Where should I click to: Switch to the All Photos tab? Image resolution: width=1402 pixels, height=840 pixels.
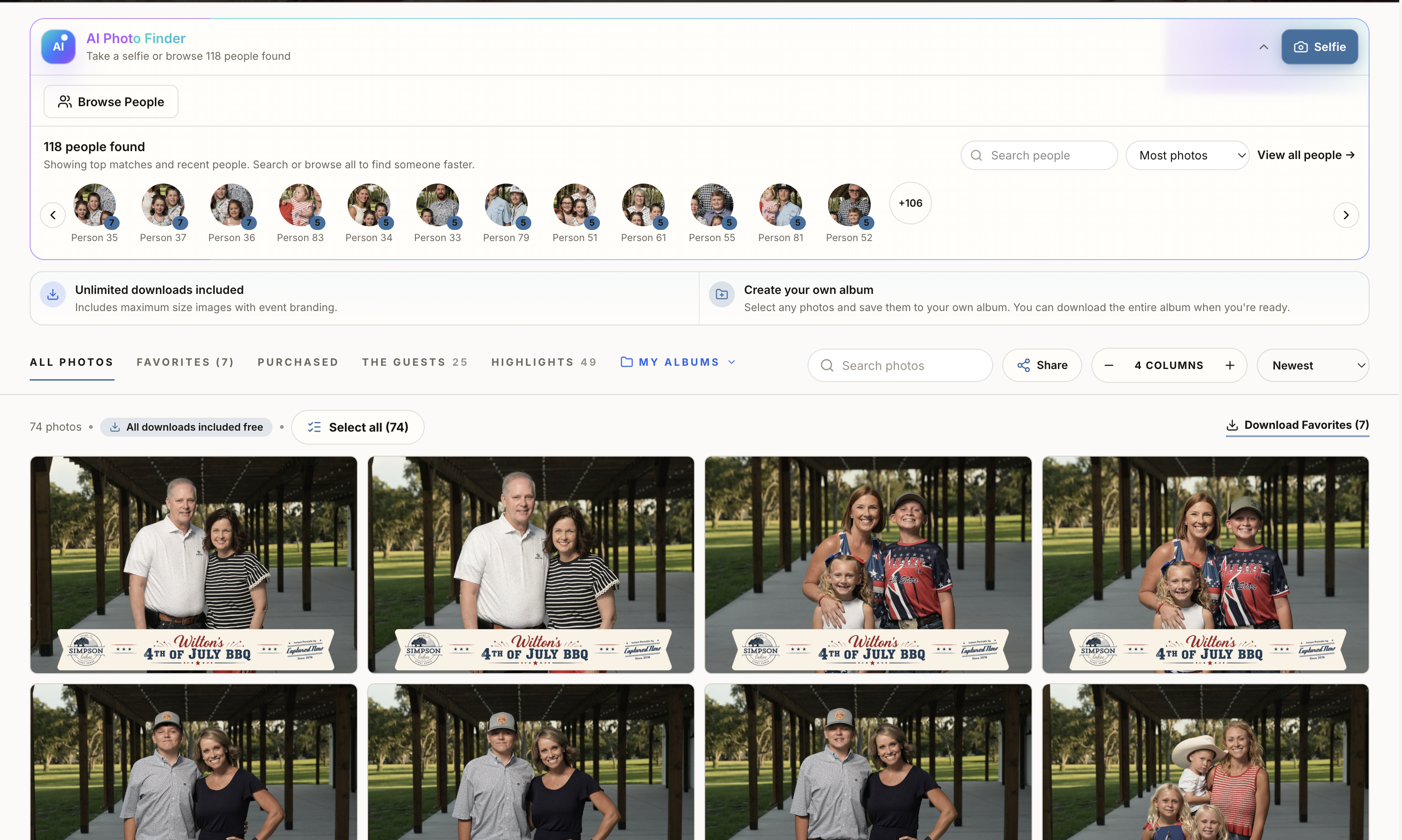click(x=72, y=362)
